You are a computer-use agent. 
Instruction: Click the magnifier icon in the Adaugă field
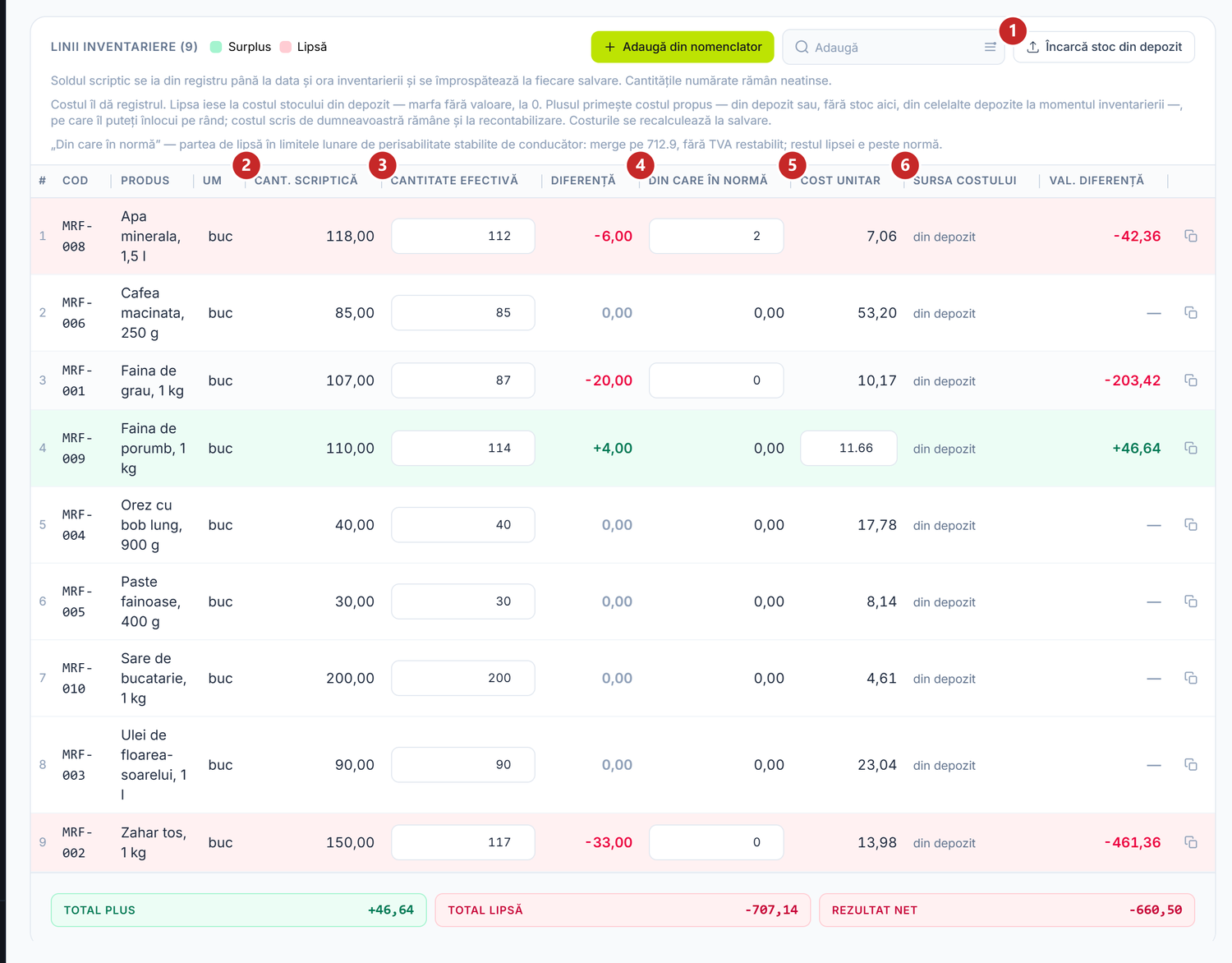pyautogui.click(x=802, y=47)
